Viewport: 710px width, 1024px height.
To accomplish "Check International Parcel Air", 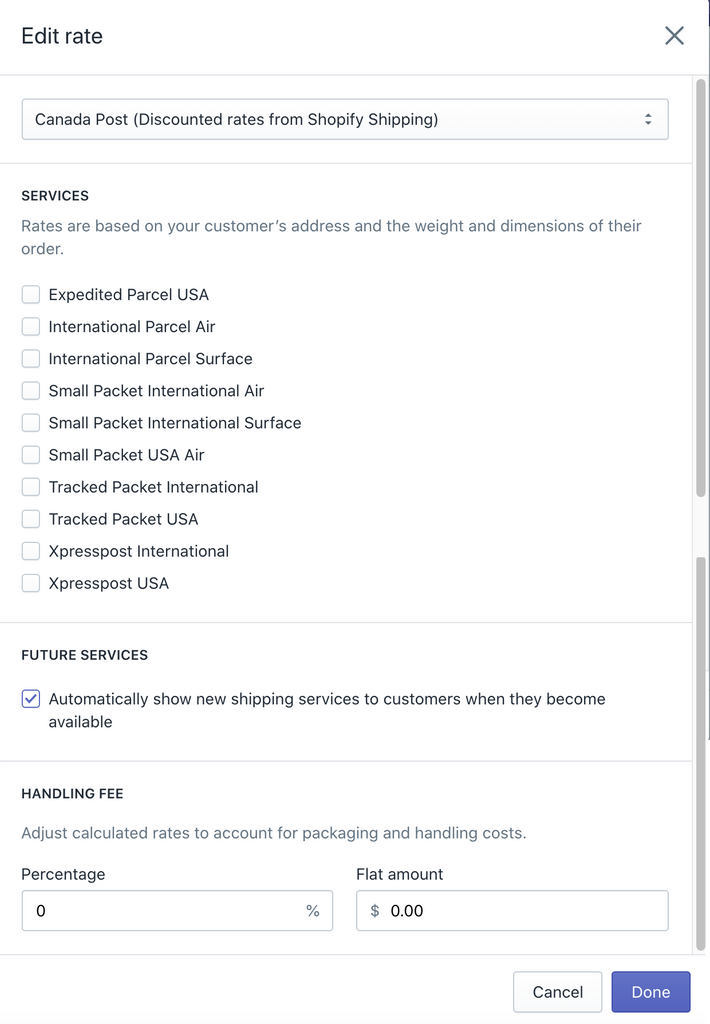I will coord(30,326).
